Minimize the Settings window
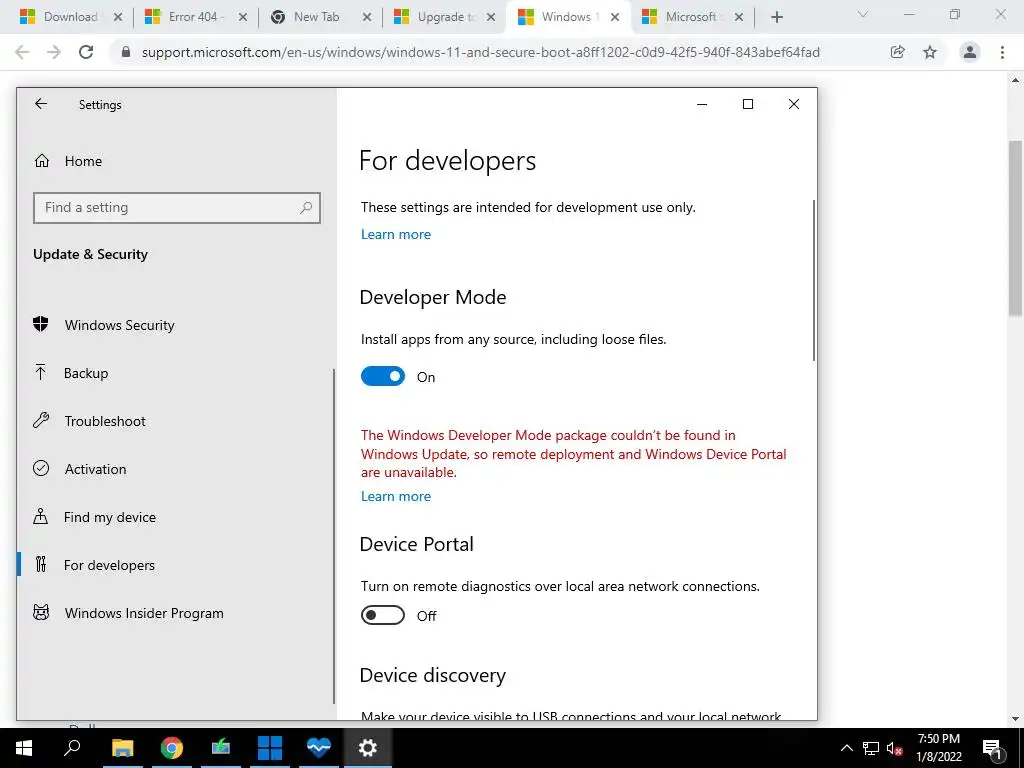Image resolution: width=1024 pixels, height=768 pixels. click(702, 104)
